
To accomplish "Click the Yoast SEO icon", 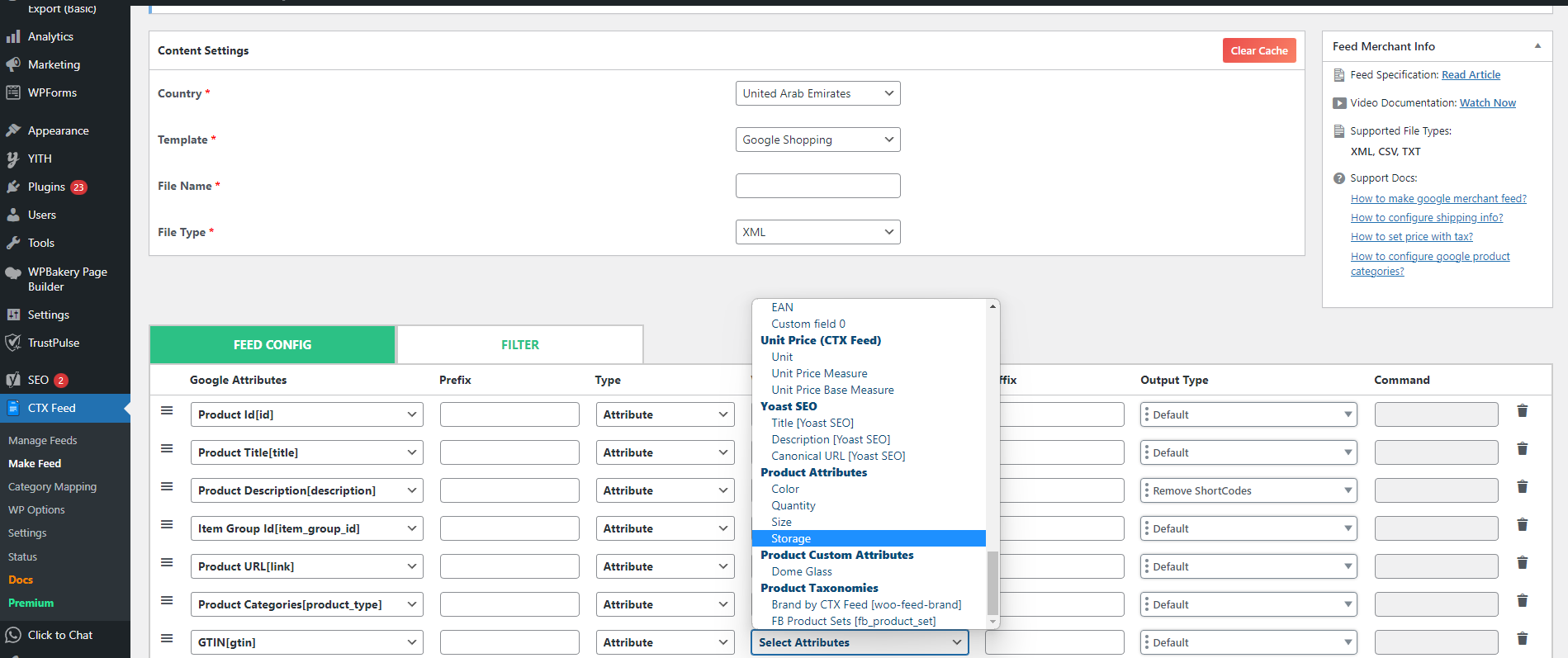I will coord(13,380).
